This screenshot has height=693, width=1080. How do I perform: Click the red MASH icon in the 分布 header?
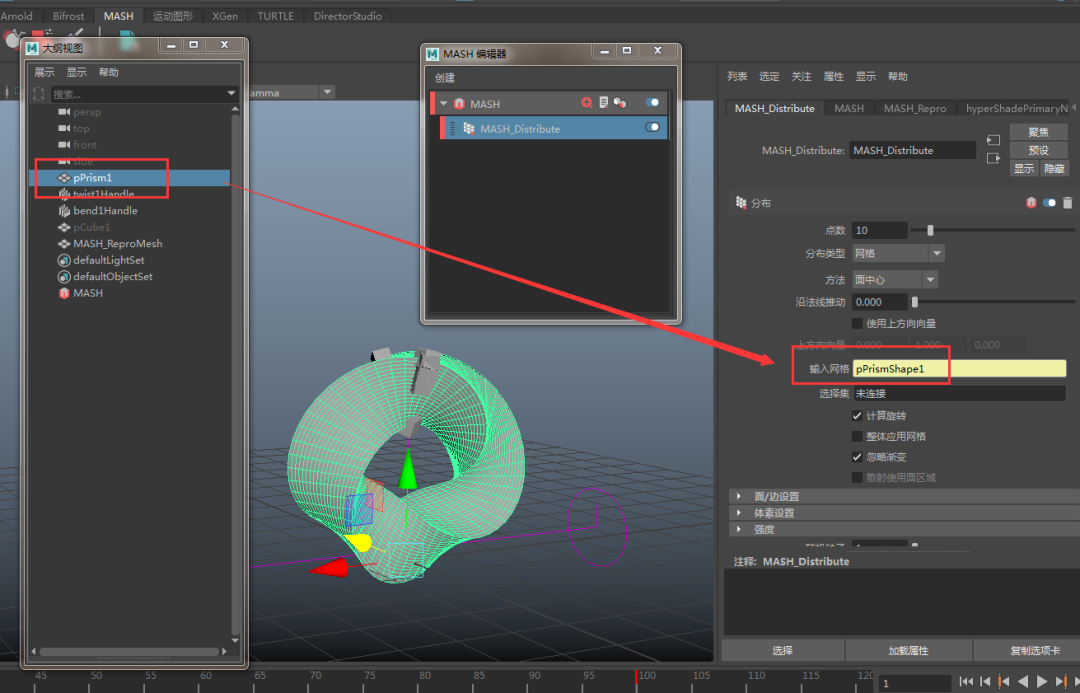(x=1031, y=203)
